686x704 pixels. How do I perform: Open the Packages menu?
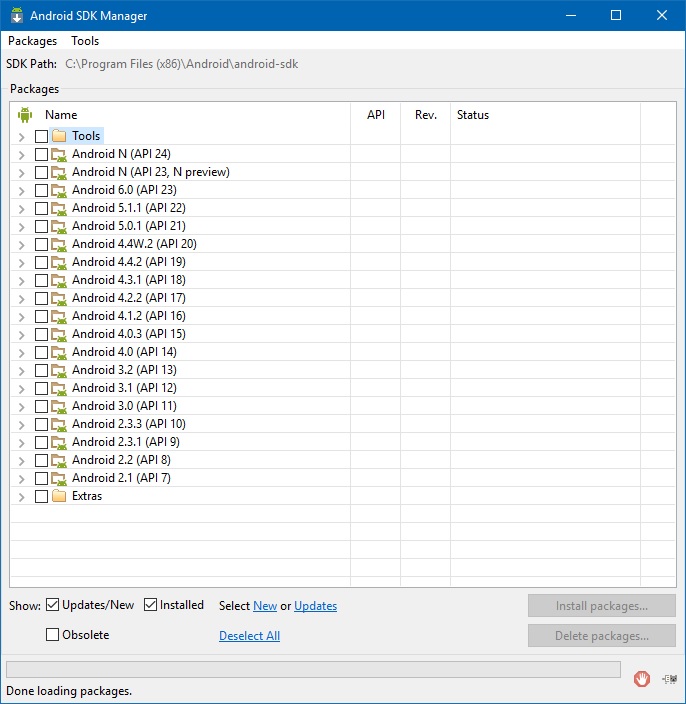32,41
